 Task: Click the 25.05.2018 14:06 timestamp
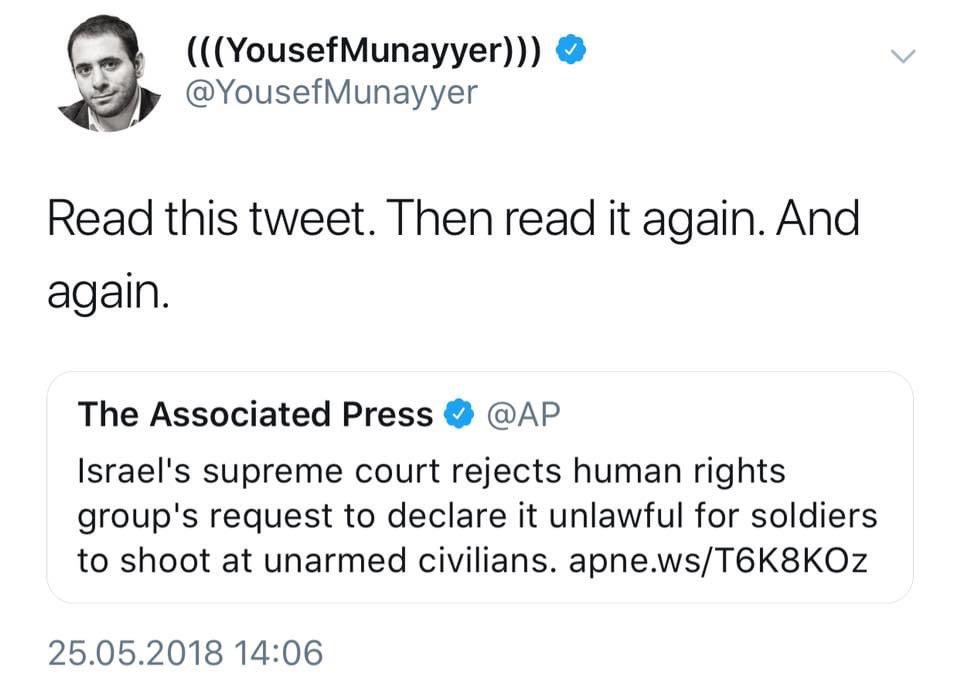pyautogui.click(x=186, y=653)
